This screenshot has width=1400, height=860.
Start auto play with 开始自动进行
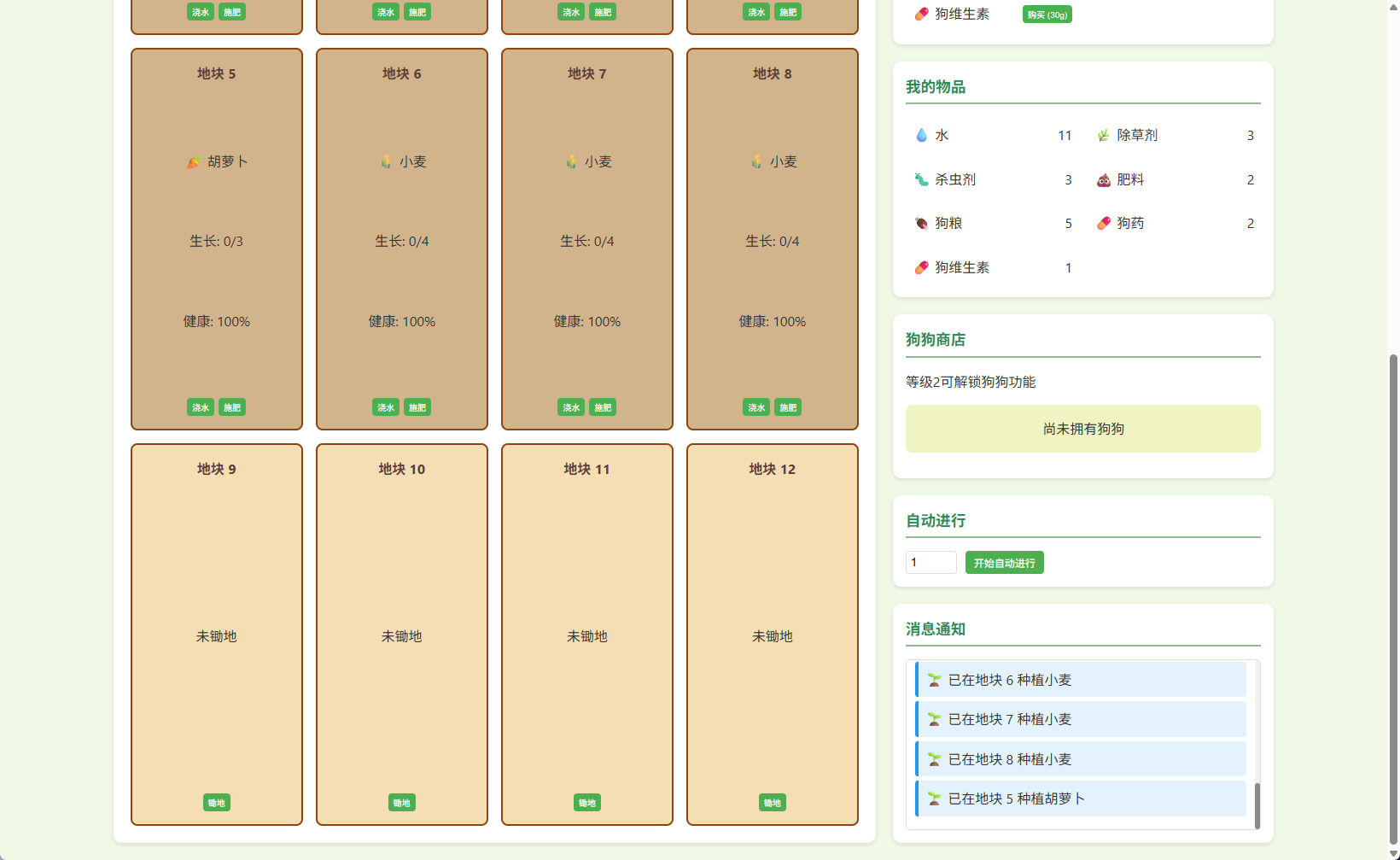click(1005, 563)
